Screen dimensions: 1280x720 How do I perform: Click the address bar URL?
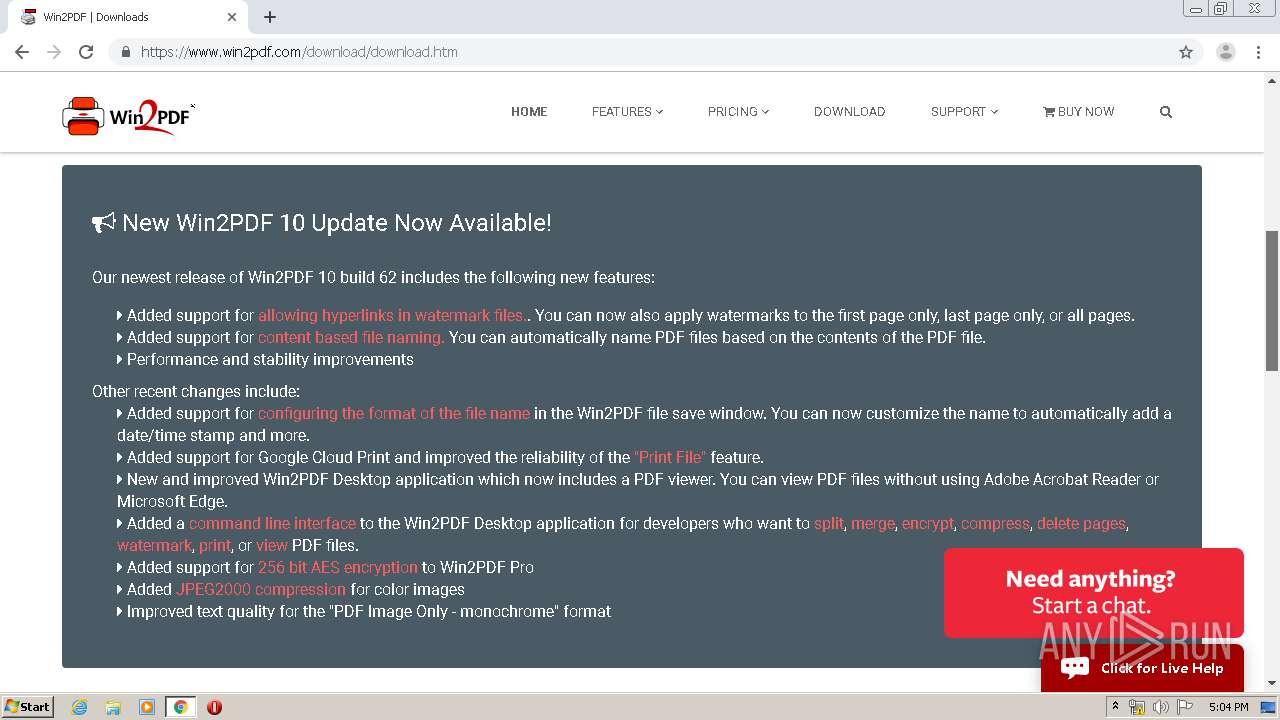click(299, 52)
